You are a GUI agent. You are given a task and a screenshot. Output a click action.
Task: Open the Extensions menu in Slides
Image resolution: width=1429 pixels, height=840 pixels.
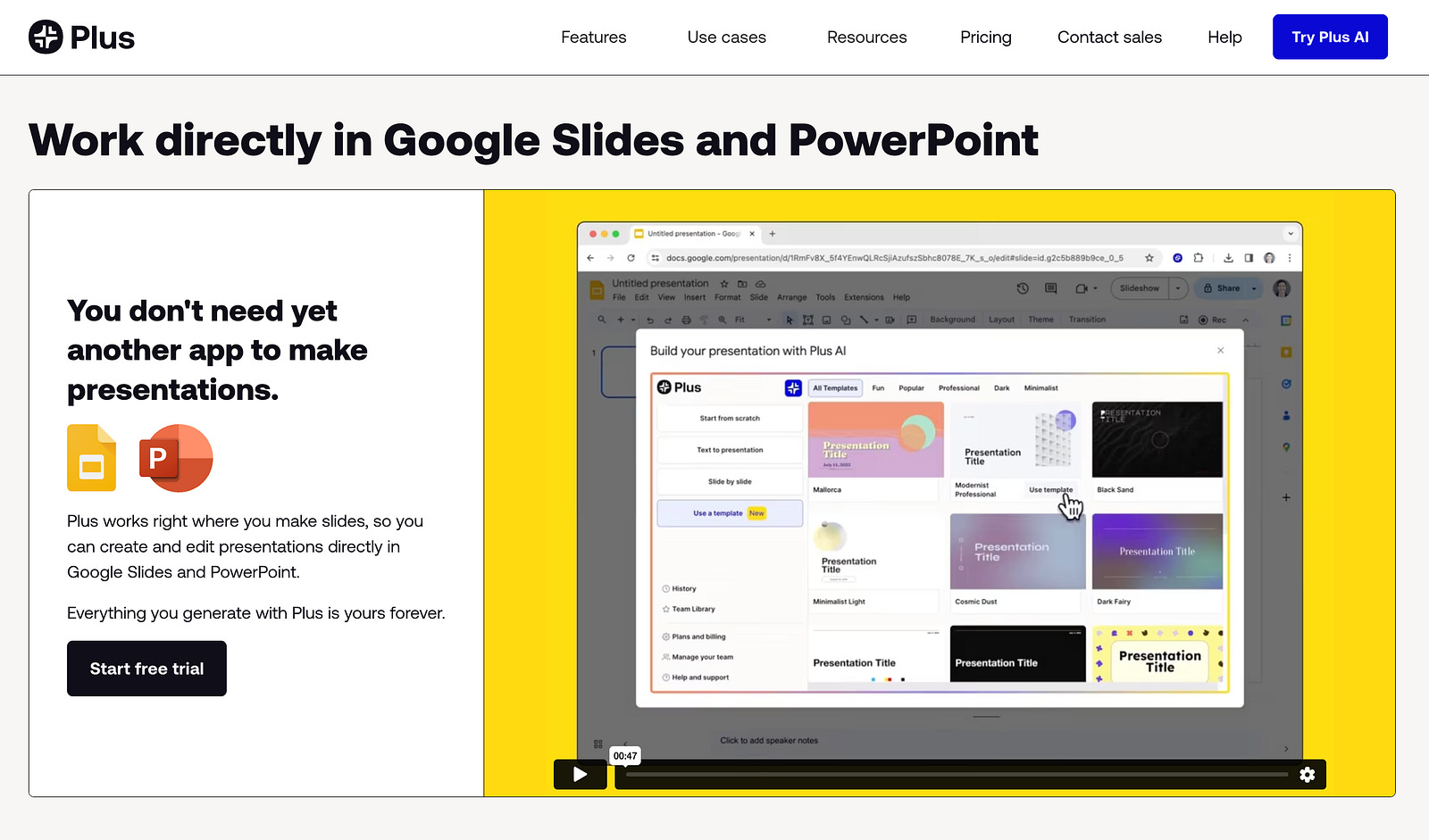(864, 297)
